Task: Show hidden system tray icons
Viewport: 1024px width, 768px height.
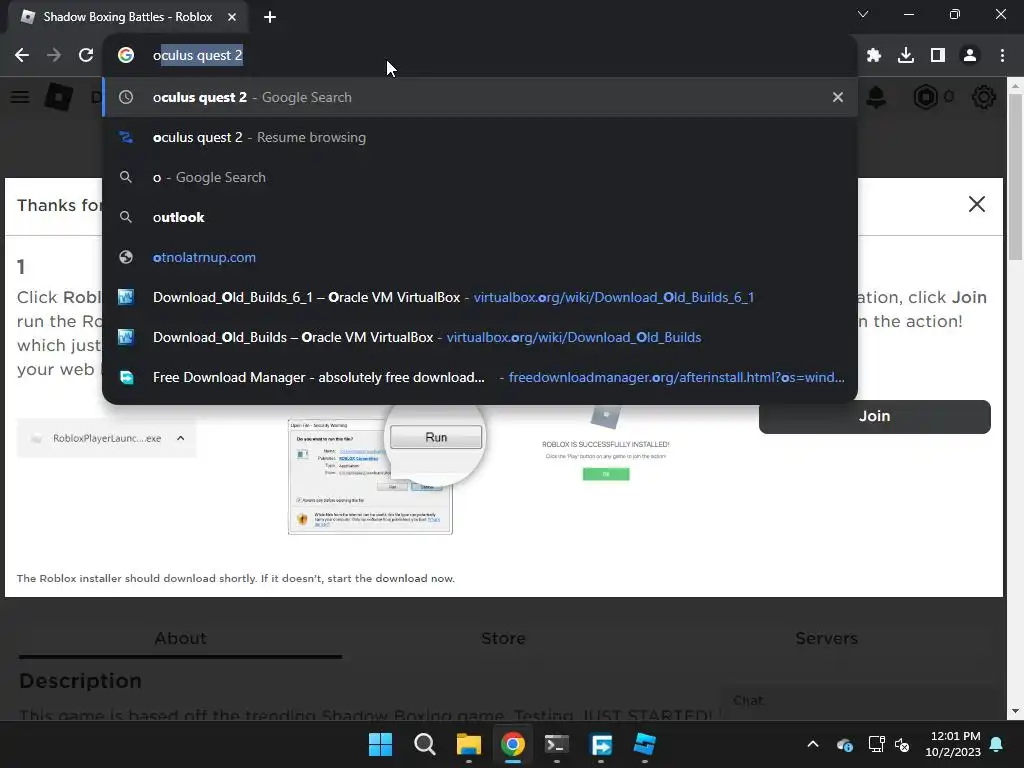Action: pyautogui.click(x=813, y=744)
